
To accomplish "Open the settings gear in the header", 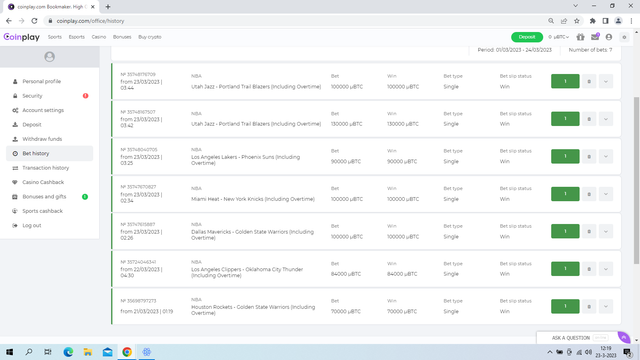I will (624, 37).
